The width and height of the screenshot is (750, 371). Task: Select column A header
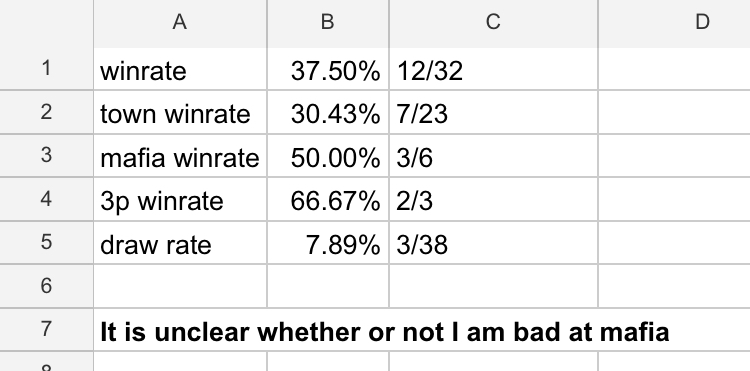tap(180, 23)
